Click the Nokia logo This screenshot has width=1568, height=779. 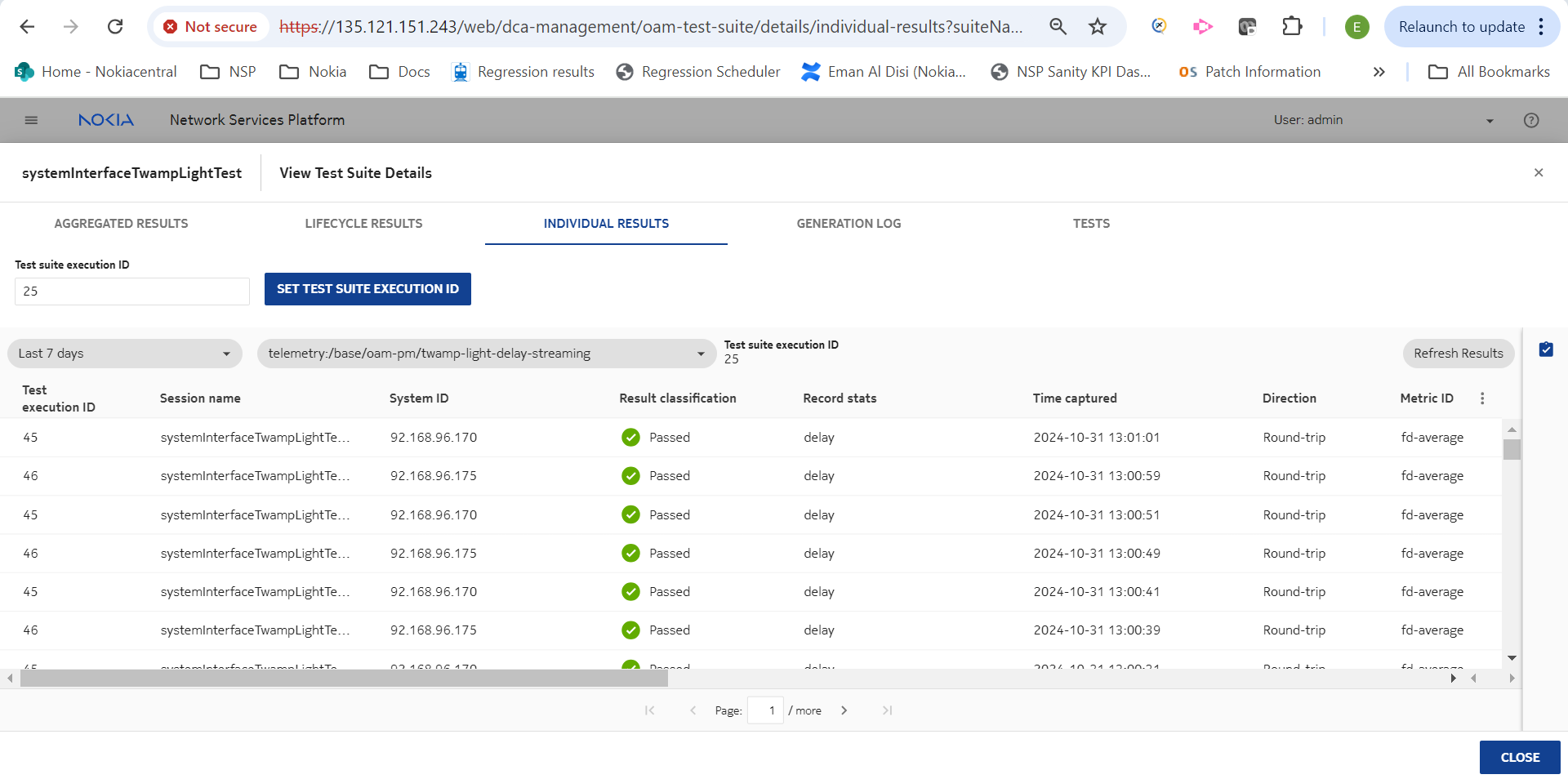106,120
